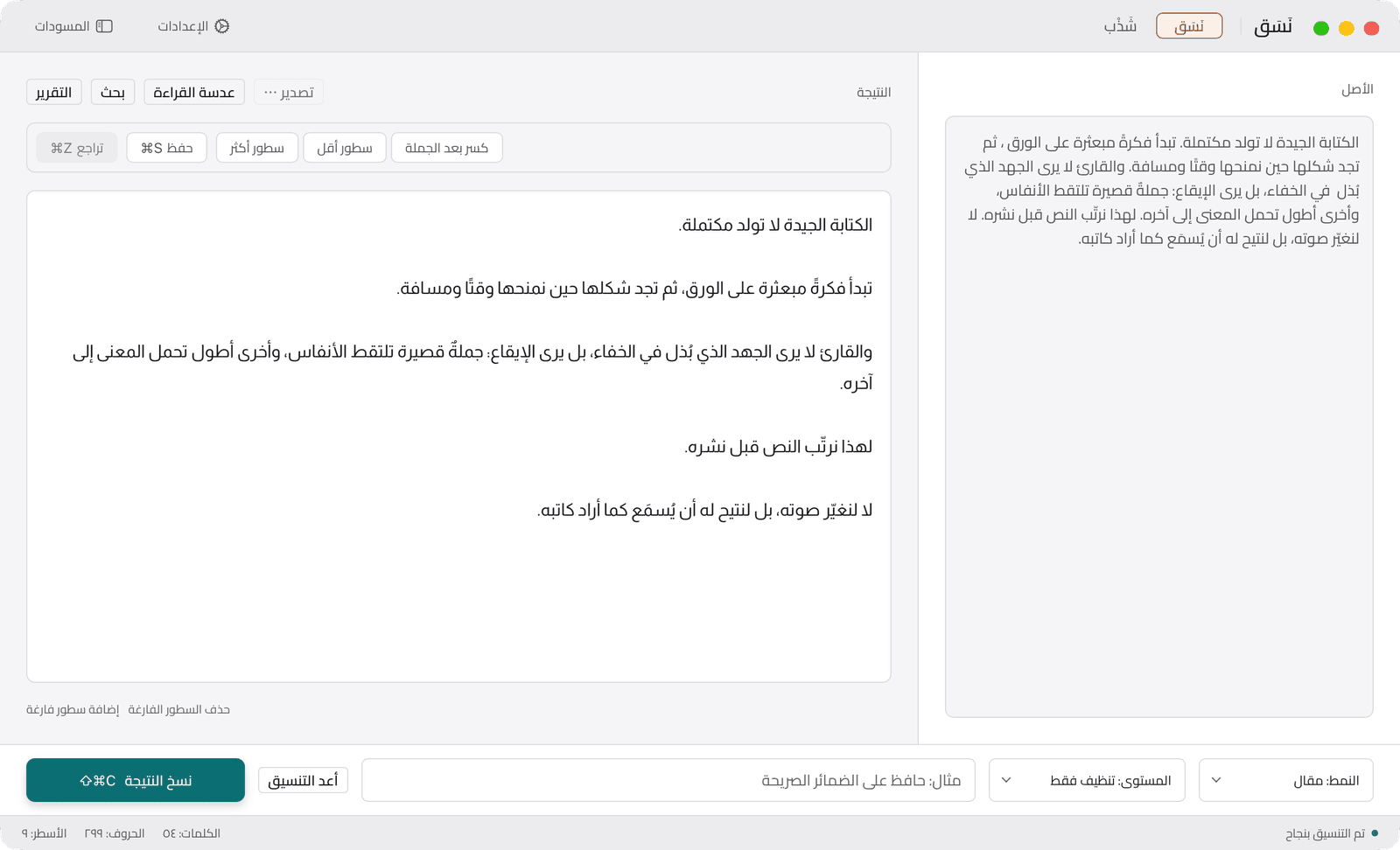The width and height of the screenshot is (1400, 850).
Task: Click إضافة سطور فارغة link
Action: (x=73, y=709)
